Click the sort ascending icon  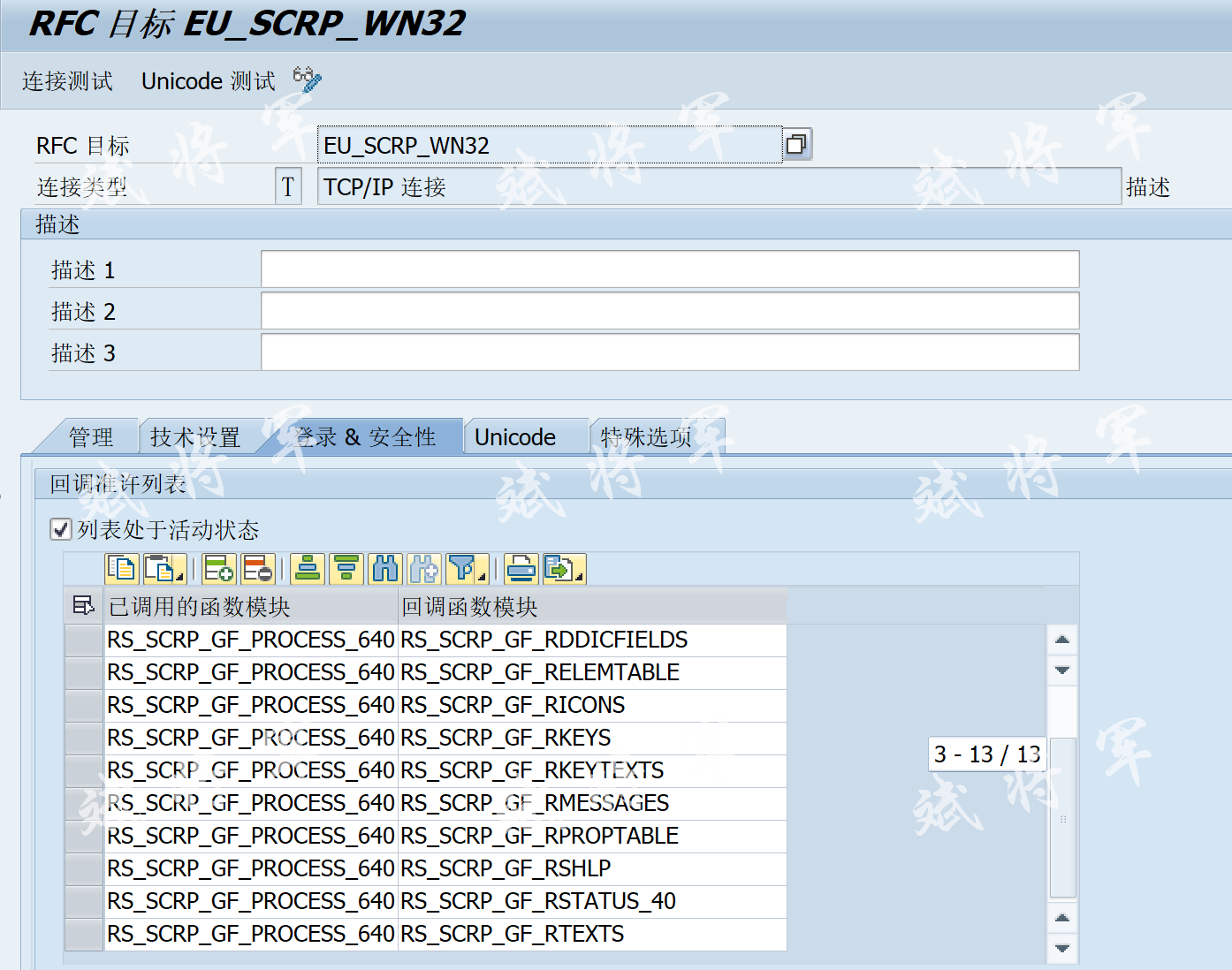tap(308, 569)
